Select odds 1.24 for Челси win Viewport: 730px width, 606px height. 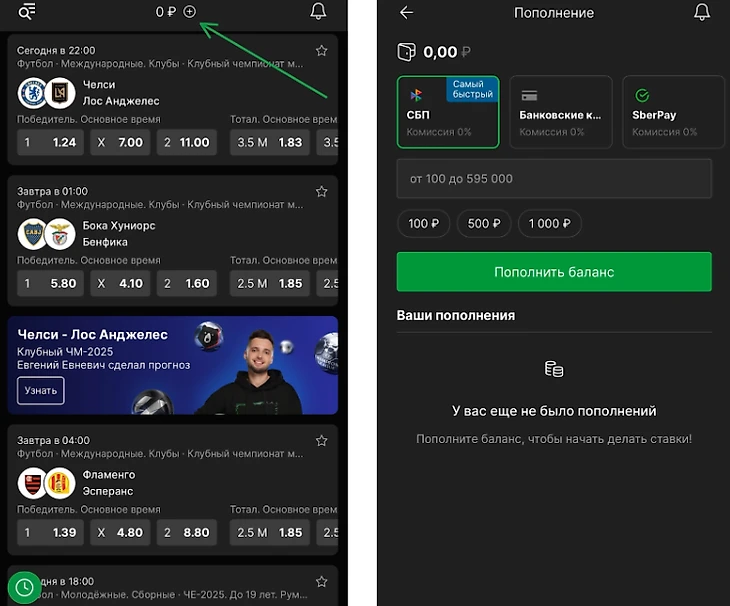(x=50, y=142)
